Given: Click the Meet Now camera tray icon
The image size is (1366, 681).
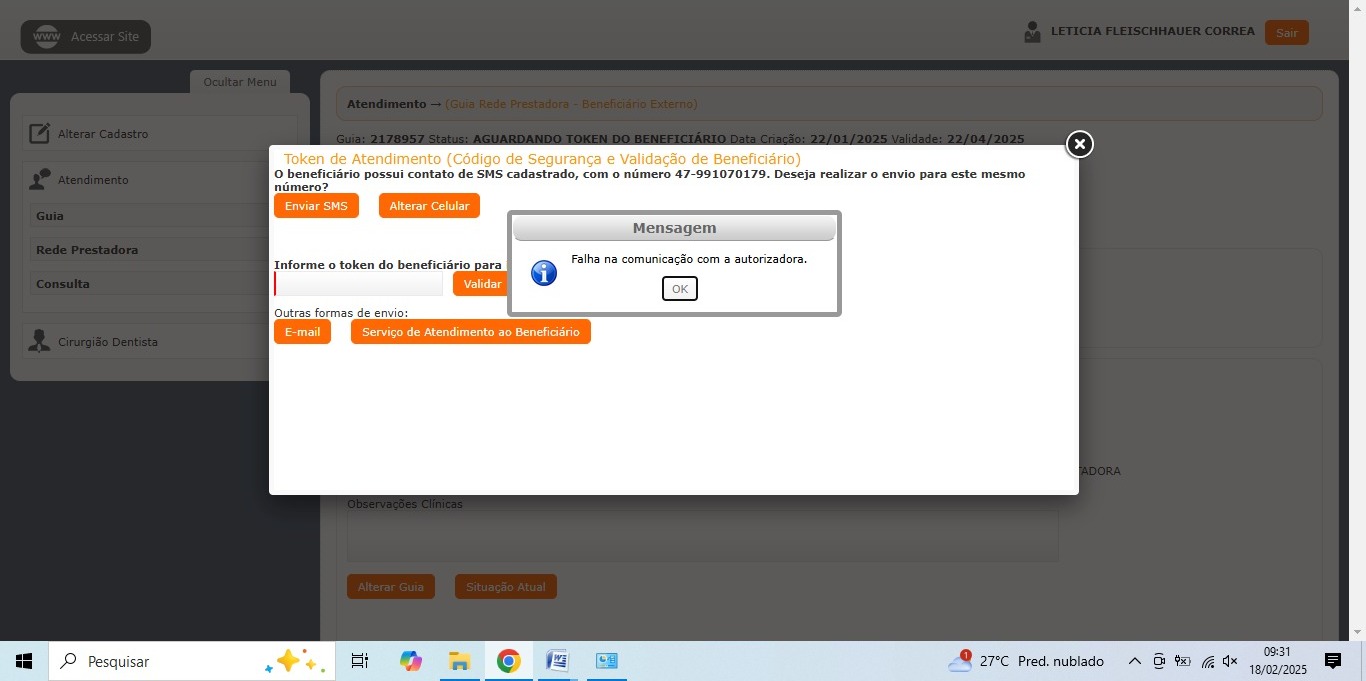Looking at the screenshot, I should pos(1159,661).
